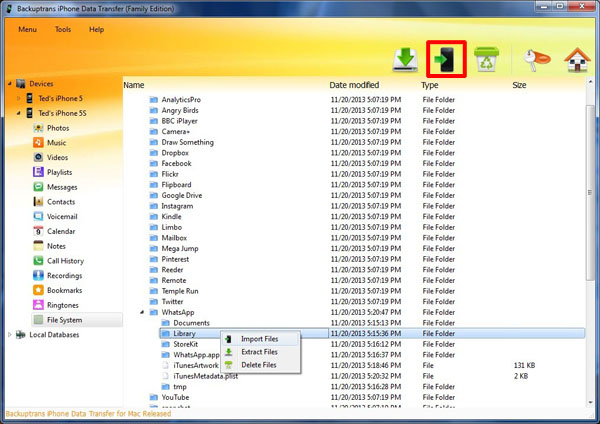
Task: Click the Extract to computer toolbar icon
Action: tap(405, 59)
